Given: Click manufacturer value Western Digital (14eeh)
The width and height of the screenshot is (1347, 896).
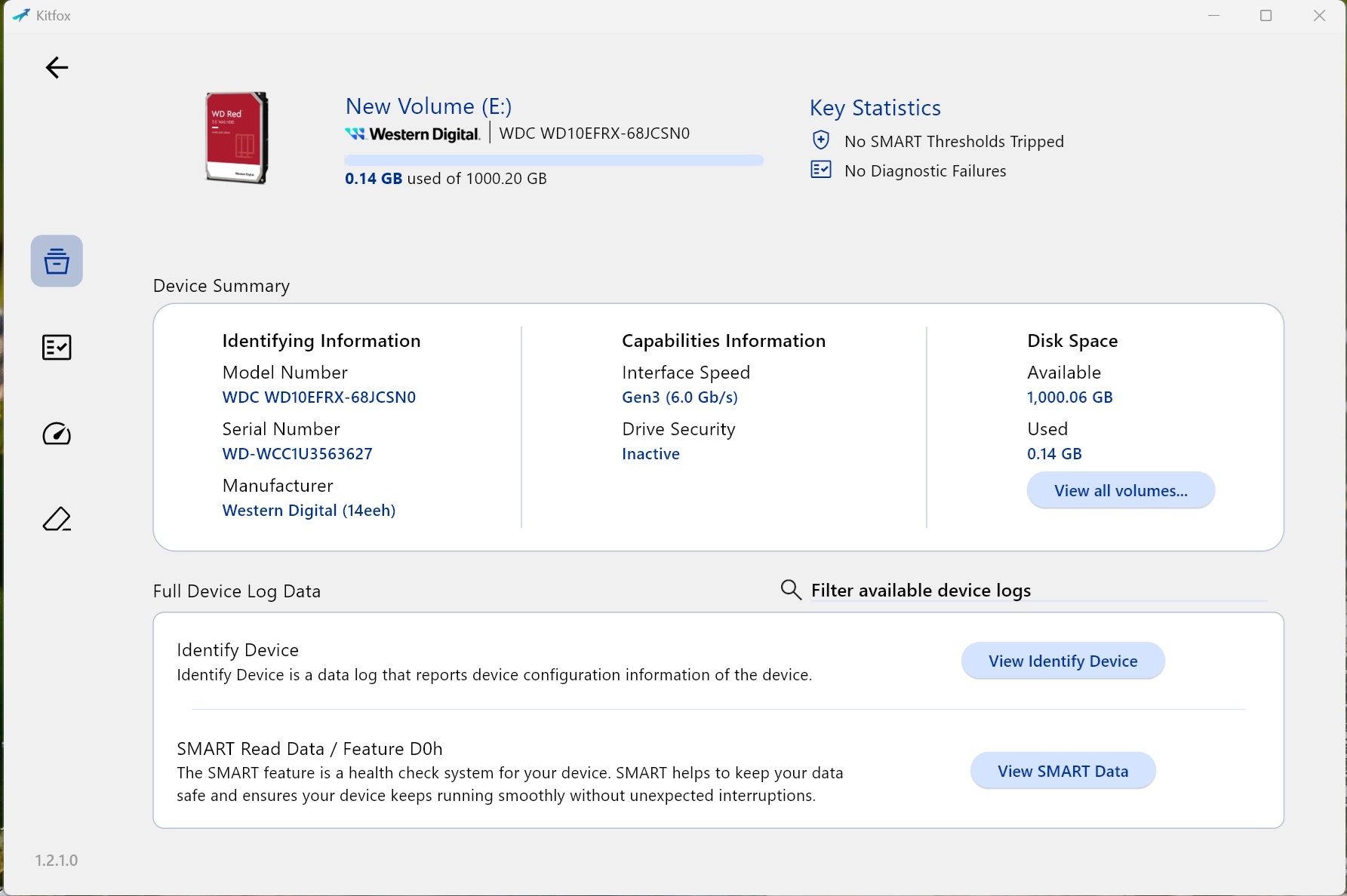Looking at the screenshot, I should point(309,511).
